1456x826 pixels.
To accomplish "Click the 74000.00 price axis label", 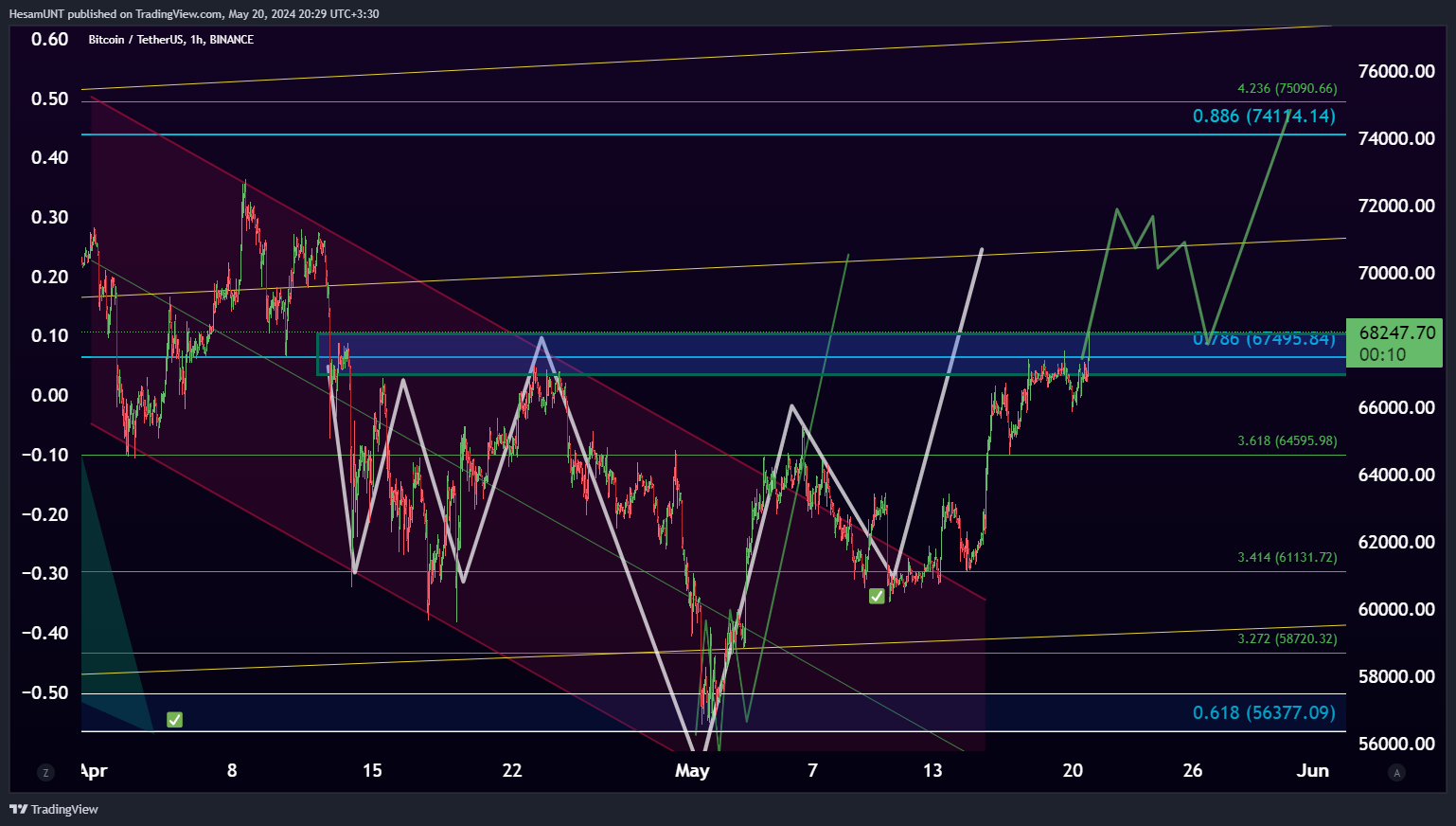I will pyautogui.click(x=1396, y=138).
